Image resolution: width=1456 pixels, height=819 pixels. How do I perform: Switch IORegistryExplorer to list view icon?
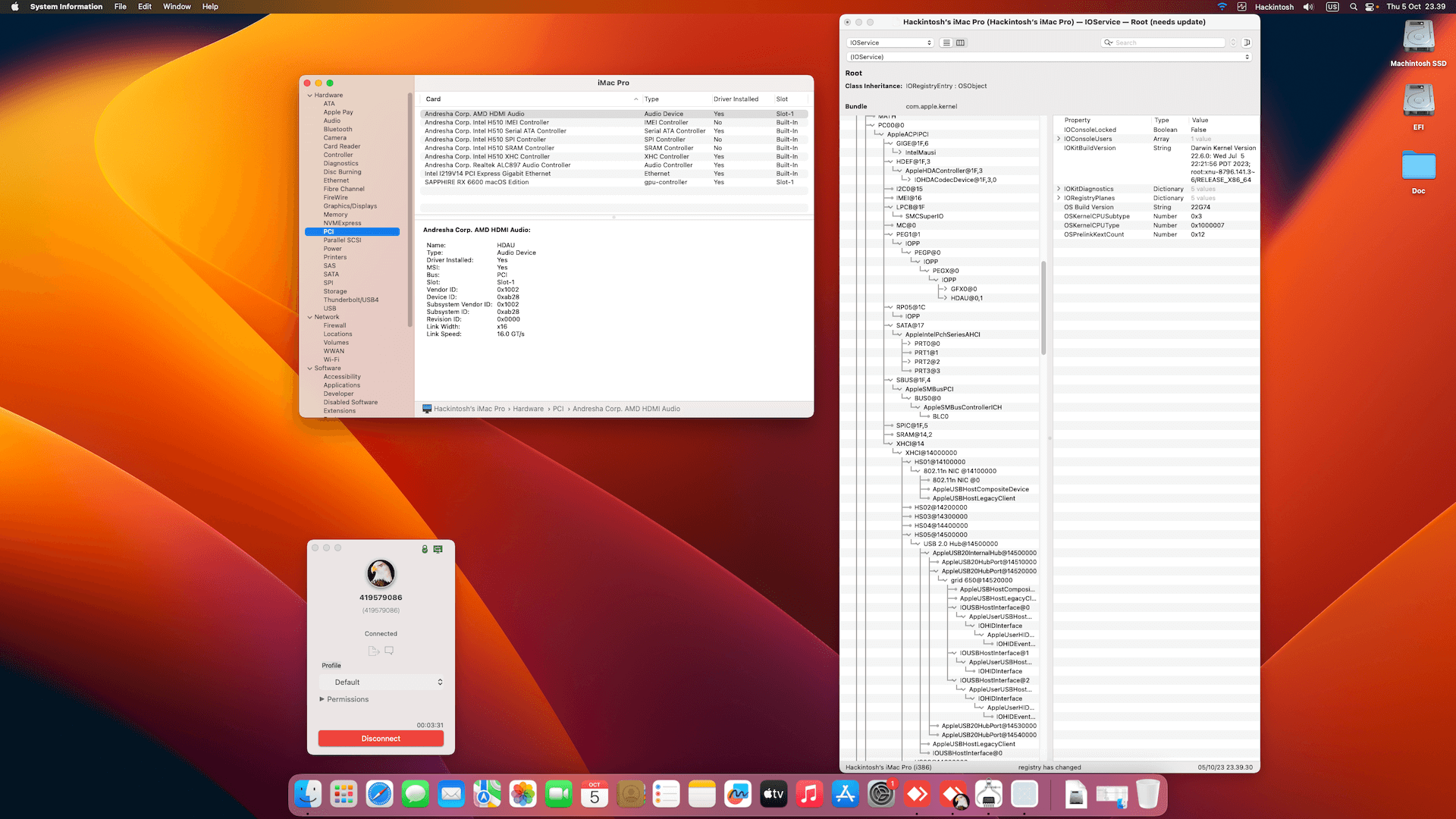(946, 42)
